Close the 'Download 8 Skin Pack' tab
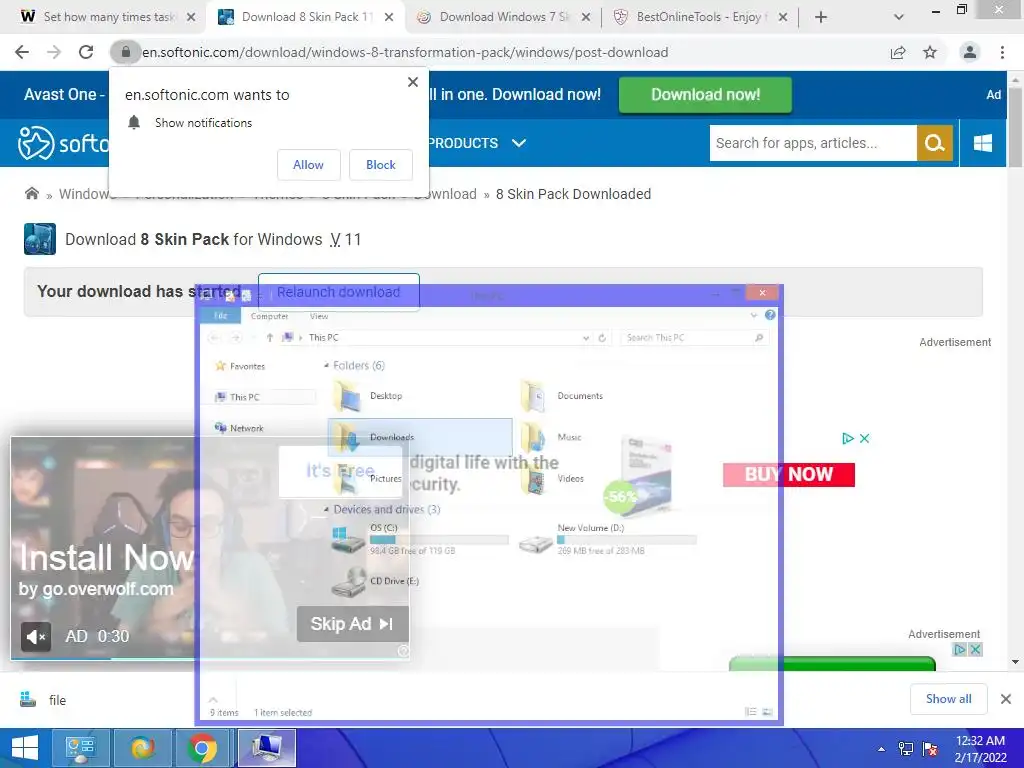Screen dimensions: 1024x768 click(389, 17)
